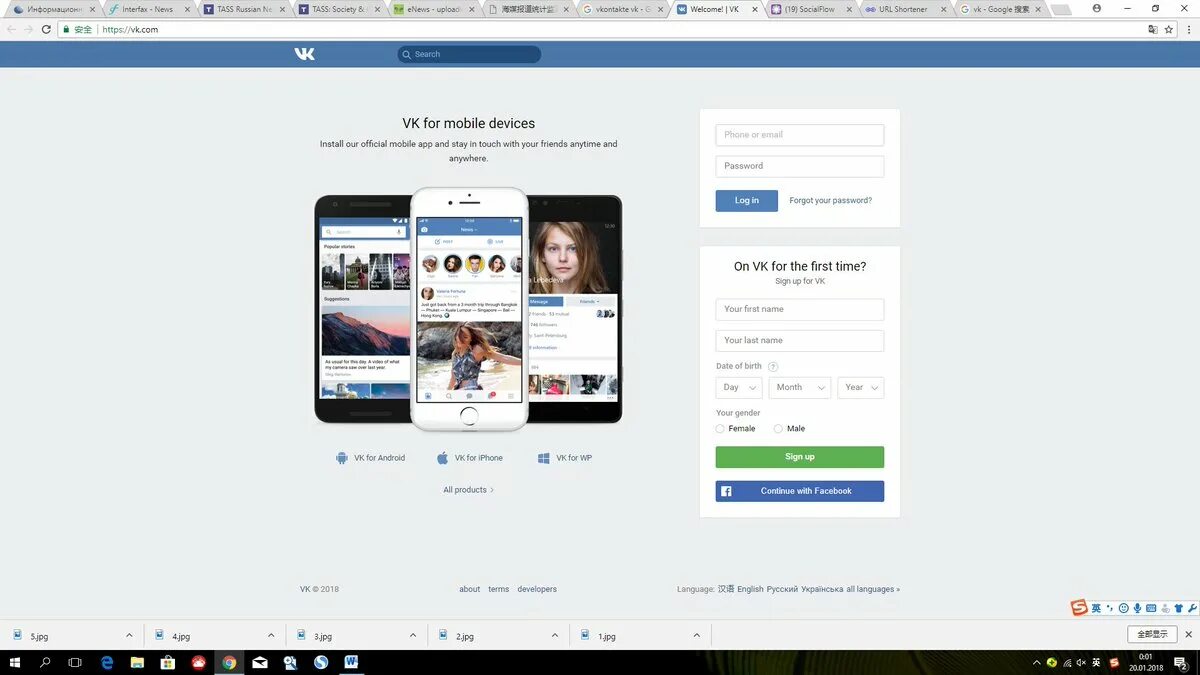The height and width of the screenshot is (675, 1200).
Task: Click the Sogou input method S icon
Action: [1079, 608]
